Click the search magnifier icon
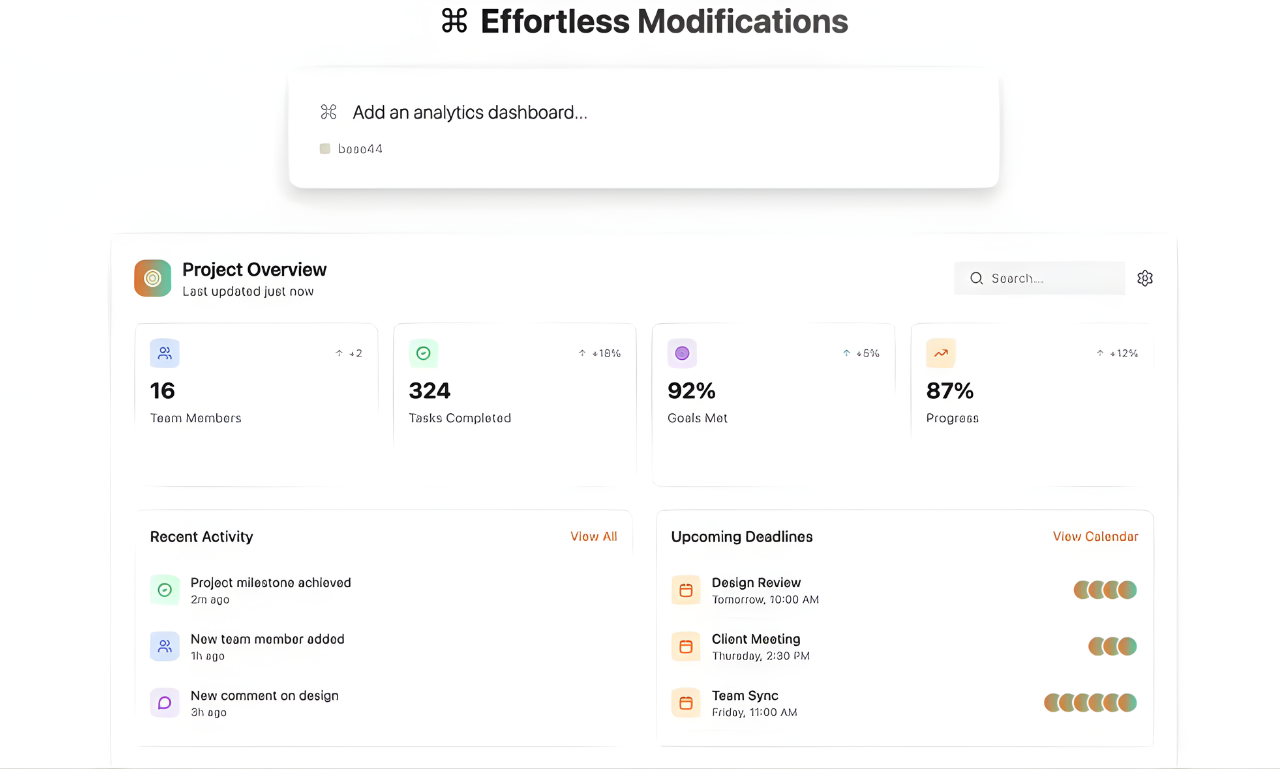The height and width of the screenshot is (769, 1280). click(x=976, y=278)
